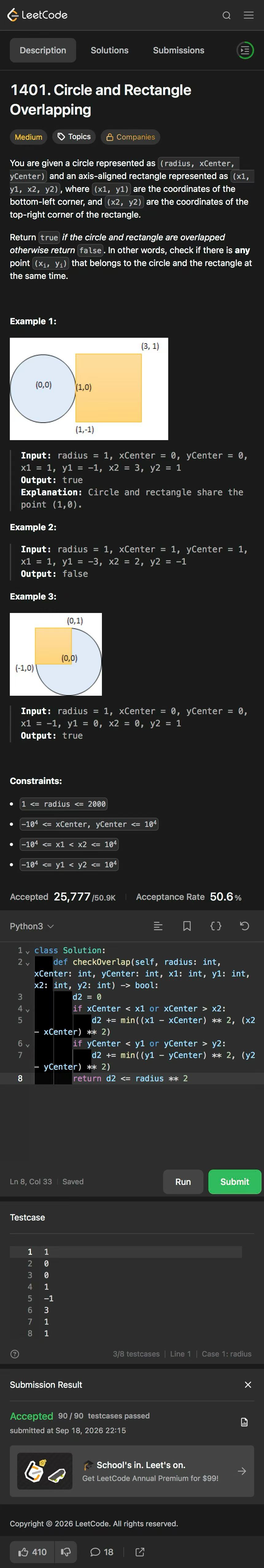Screen dimensions: 264x1568
Task: Click the thumbs down dislike icon
Action: tap(66, 1551)
